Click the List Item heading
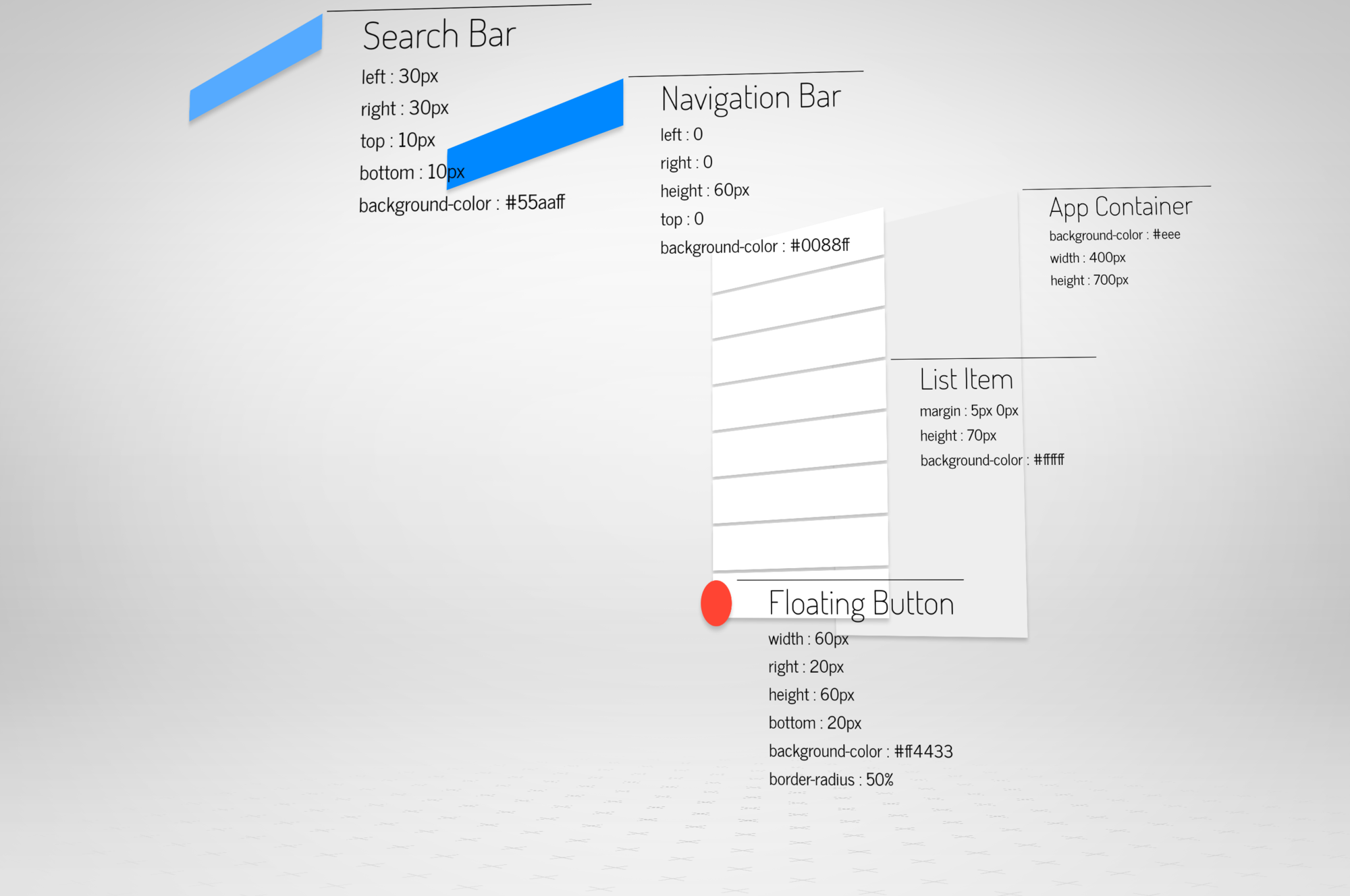Image resolution: width=1350 pixels, height=896 pixels. 966,379
